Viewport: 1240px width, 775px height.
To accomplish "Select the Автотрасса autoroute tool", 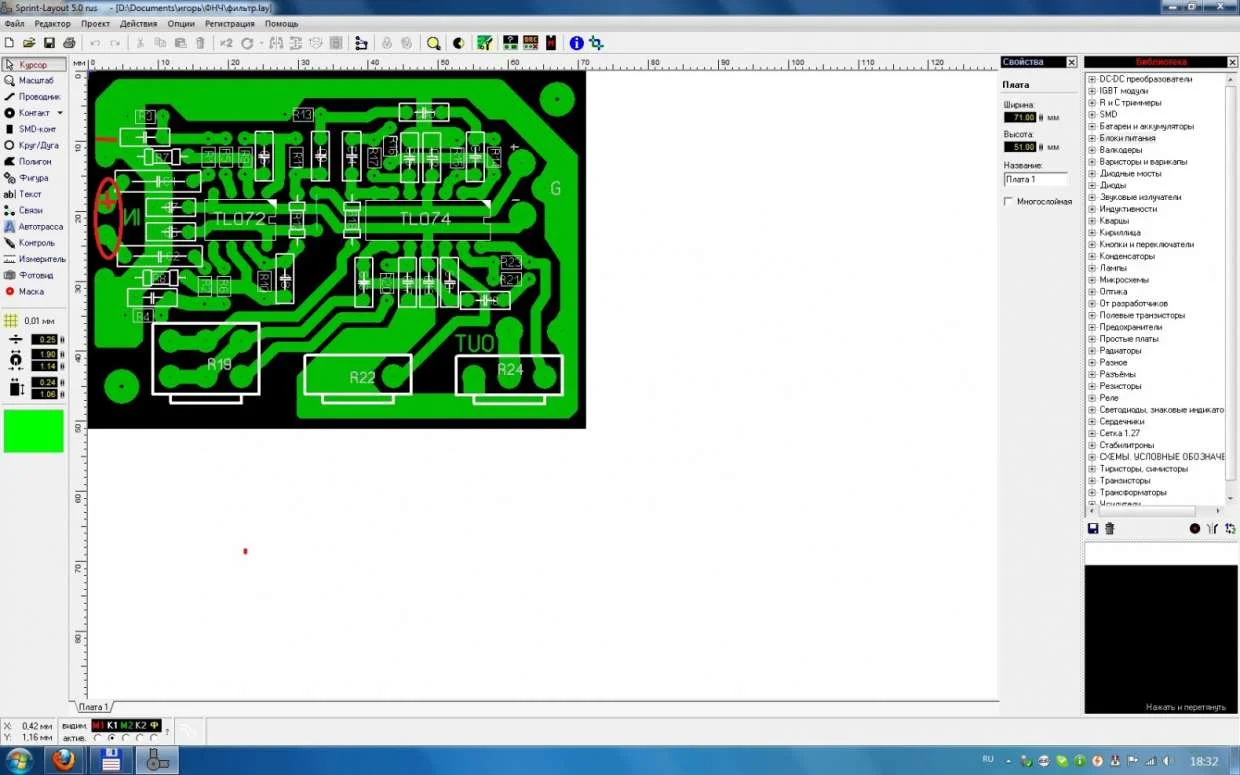I will [x=35, y=226].
